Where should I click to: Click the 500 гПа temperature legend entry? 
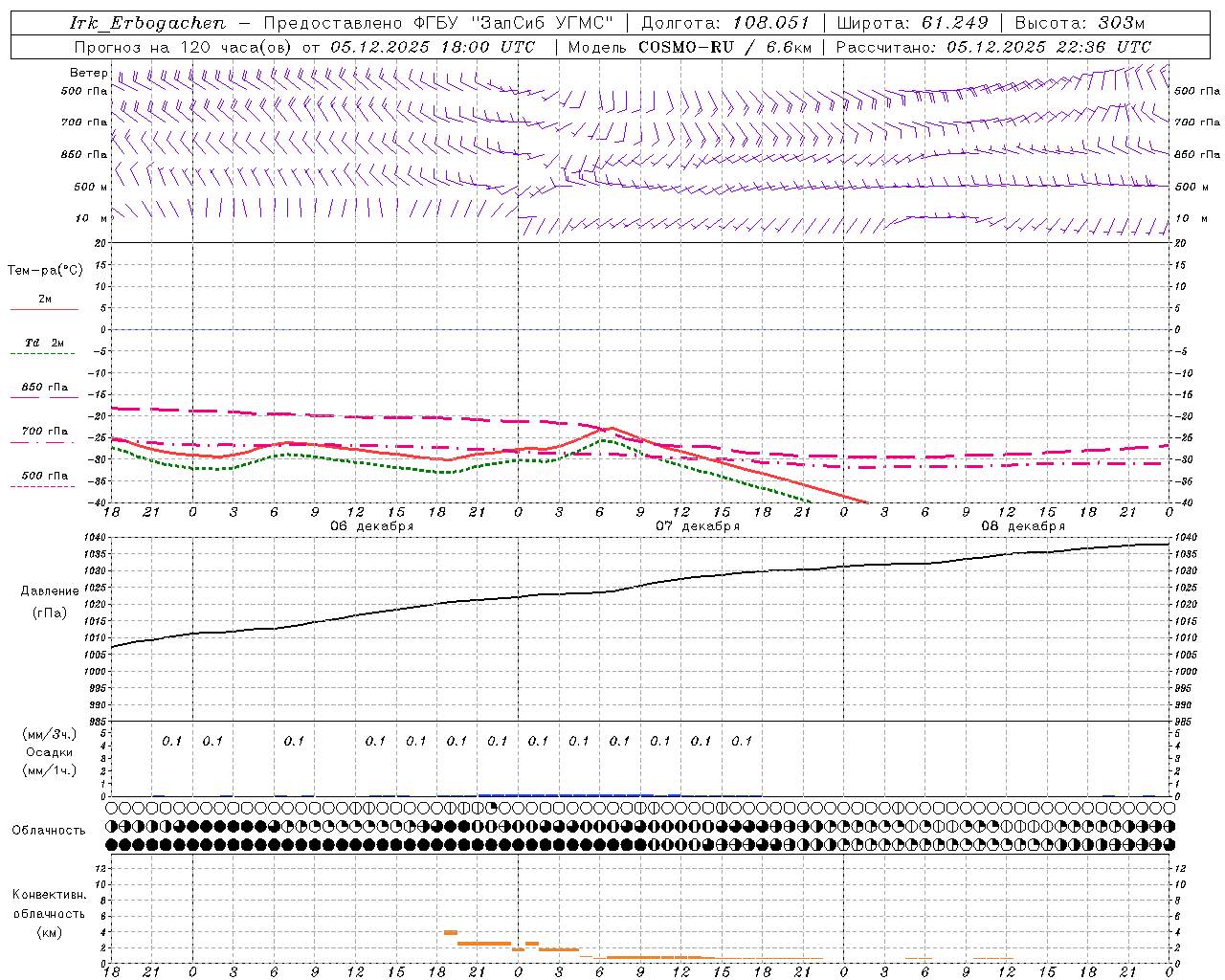[x=44, y=476]
